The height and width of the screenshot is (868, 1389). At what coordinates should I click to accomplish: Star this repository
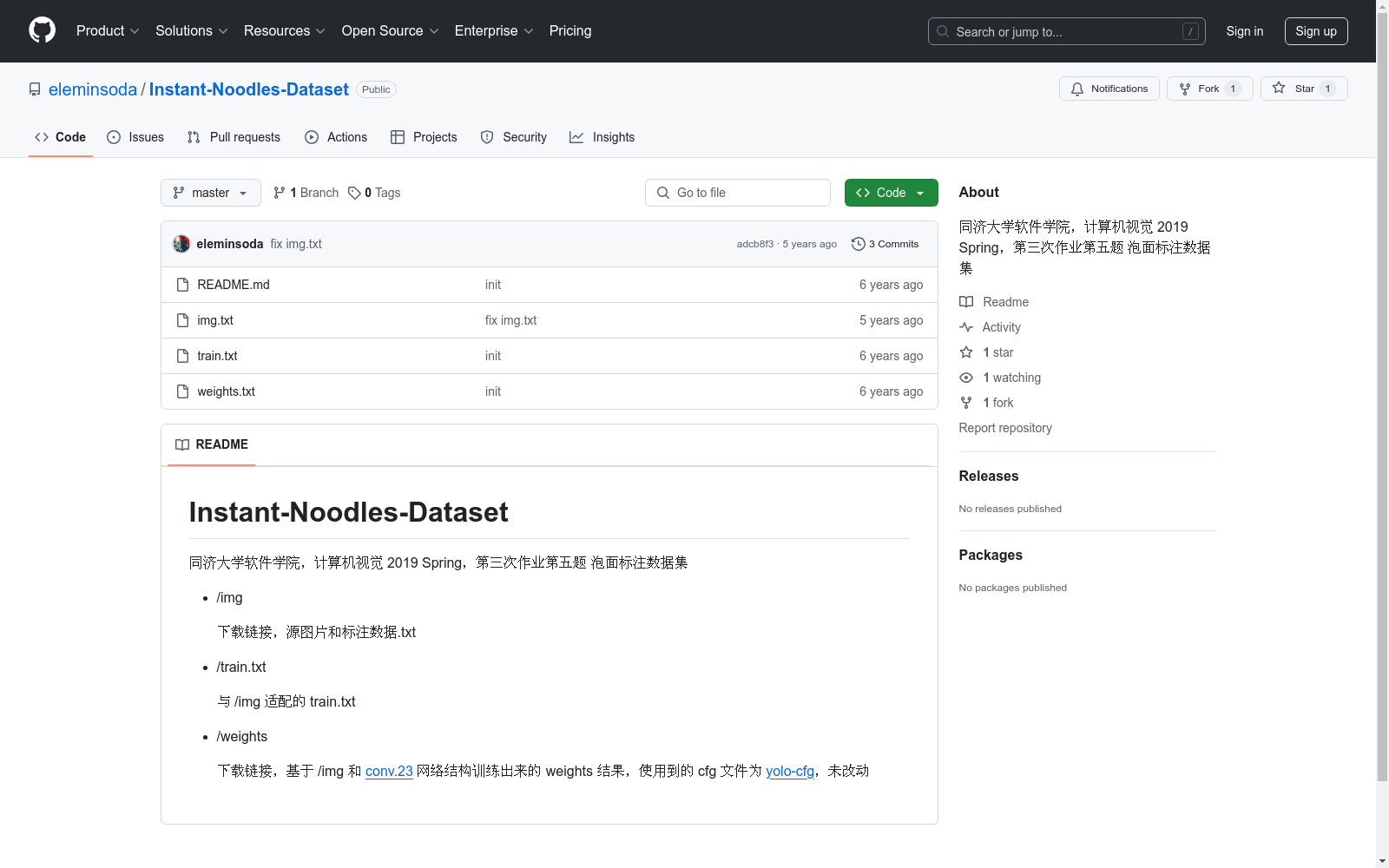[x=1304, y=89]
